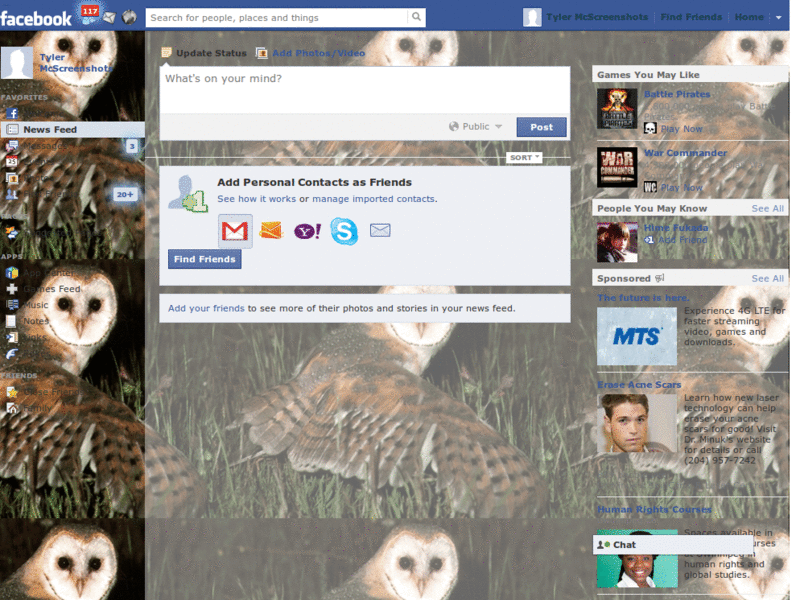Go to Home in top bar
800x600 pixels.
click(x=749, y=17)
